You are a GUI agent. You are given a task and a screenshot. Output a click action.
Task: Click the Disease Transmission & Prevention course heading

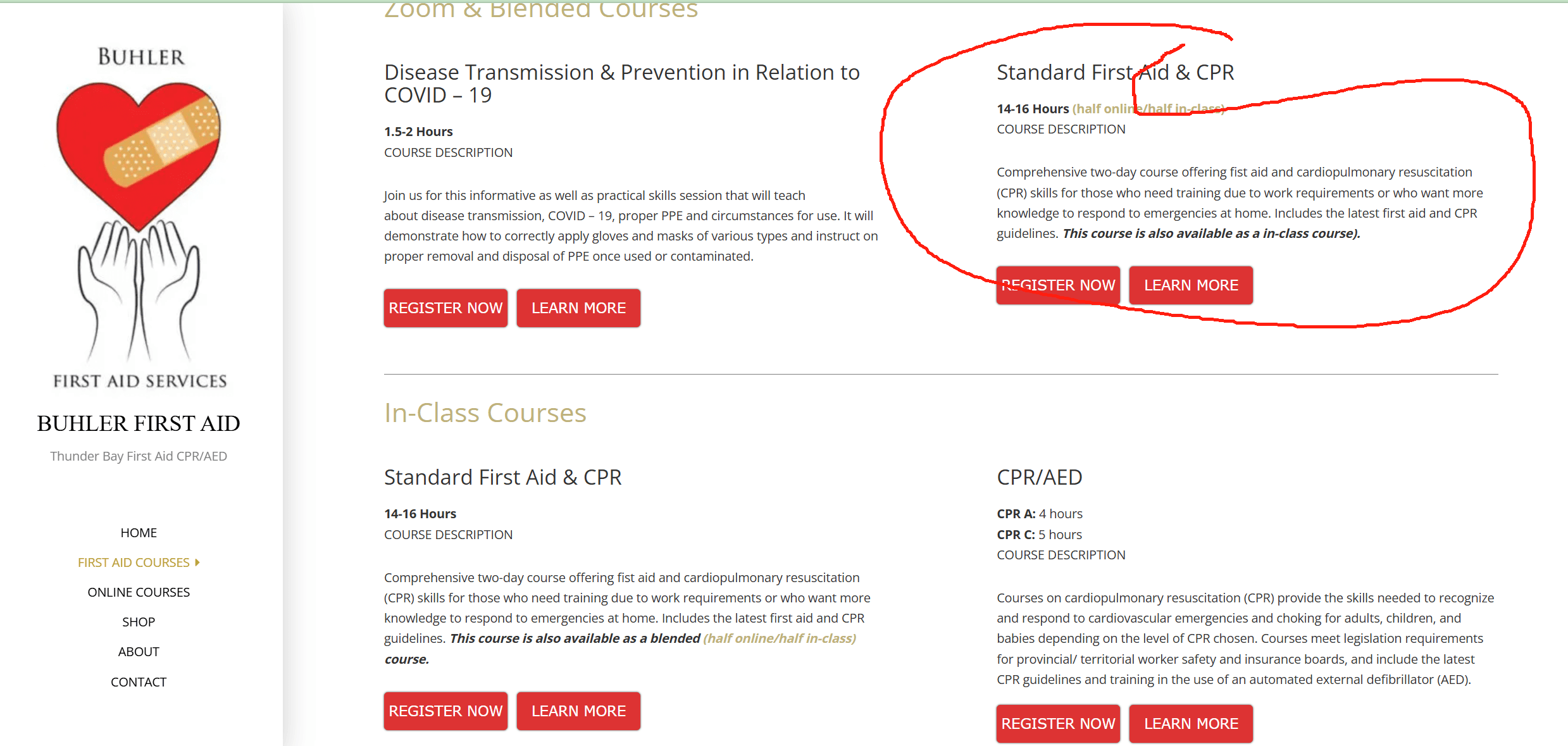point(622,84)
